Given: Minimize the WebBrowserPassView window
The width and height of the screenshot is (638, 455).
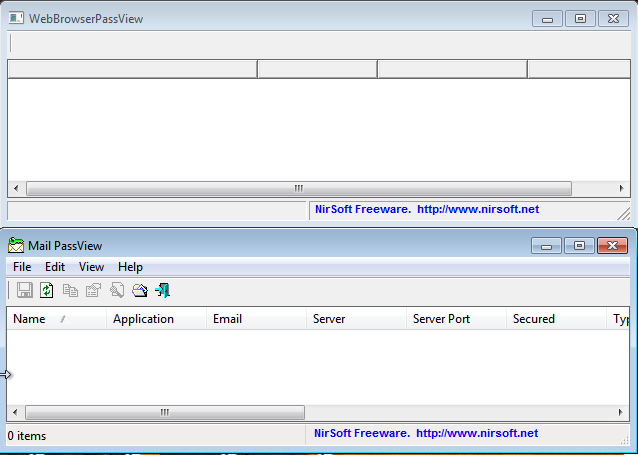Looking at the screenshot, I should 547,19.
